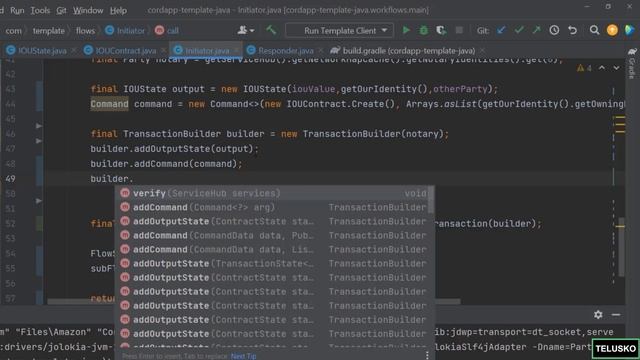
Task: Click the editor vertical scrollbar
Action: pos(621,247)
